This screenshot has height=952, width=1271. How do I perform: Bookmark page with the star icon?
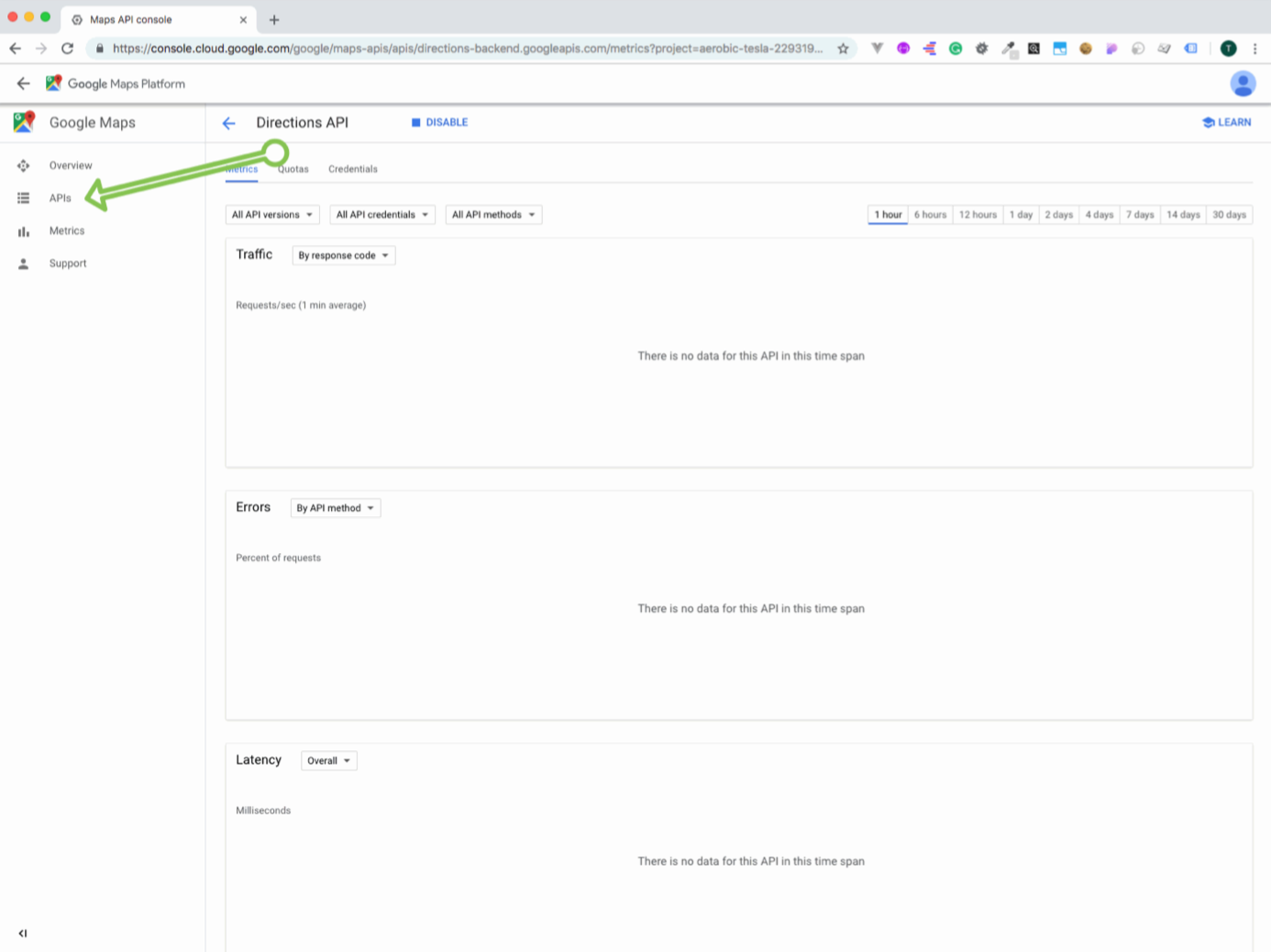[x=843, y=49]
